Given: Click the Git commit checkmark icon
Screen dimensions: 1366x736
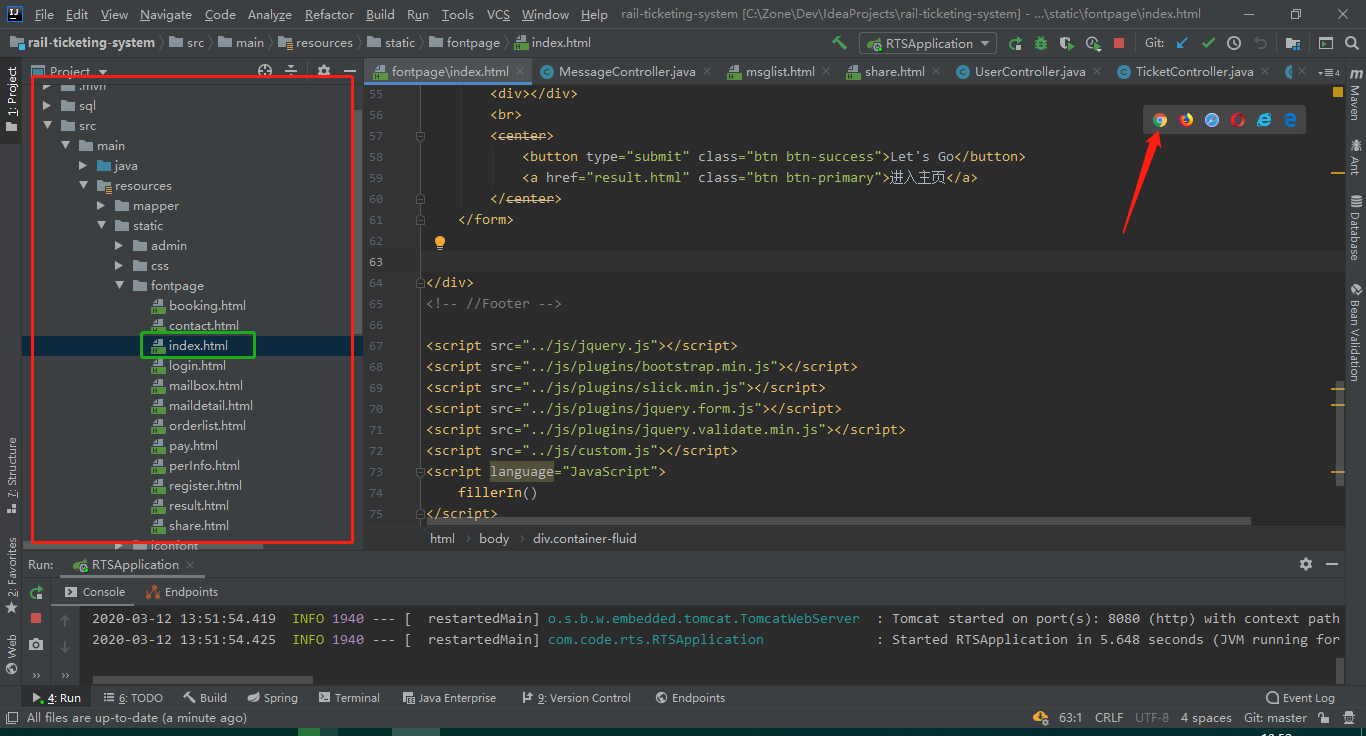Looking at the screenshot, I should [x=1208, y=43].
